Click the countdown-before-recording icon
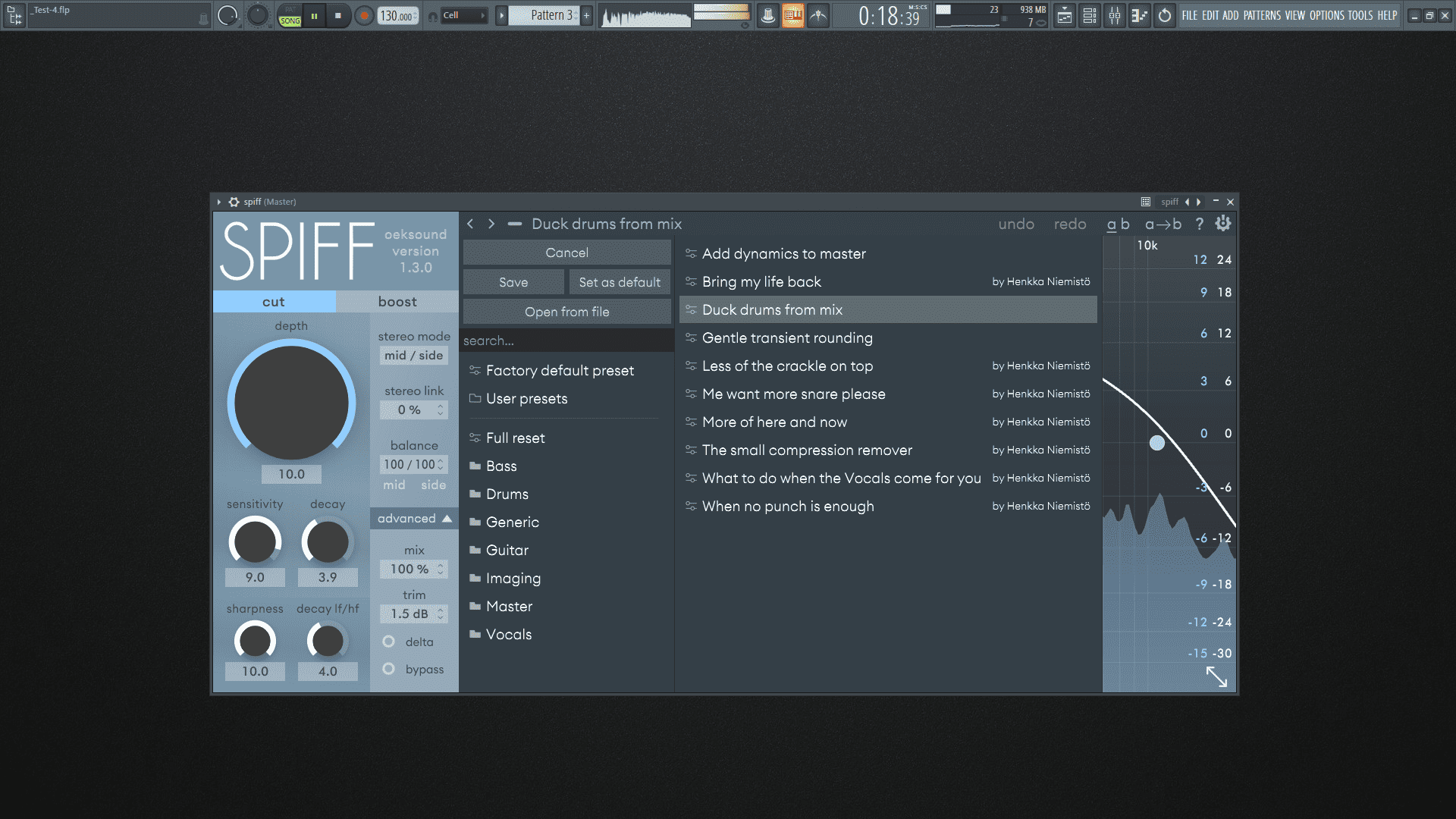This screenshot has height=819, width=1456. pos(818,15)
